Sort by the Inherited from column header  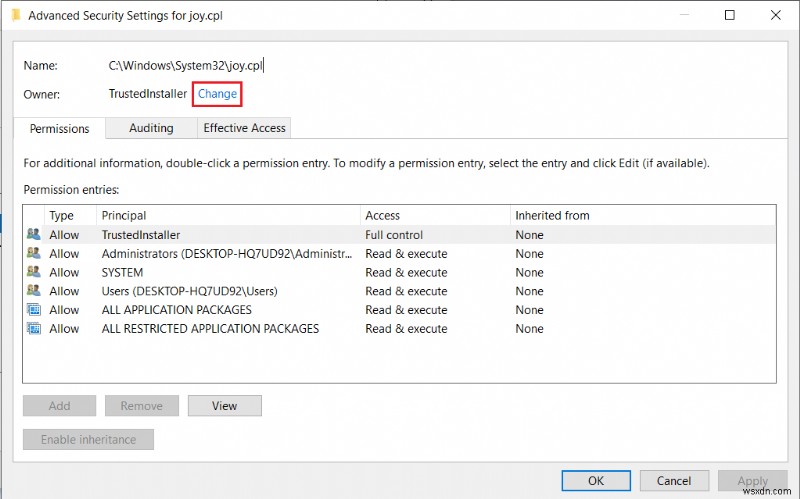[x=643, y=215]
